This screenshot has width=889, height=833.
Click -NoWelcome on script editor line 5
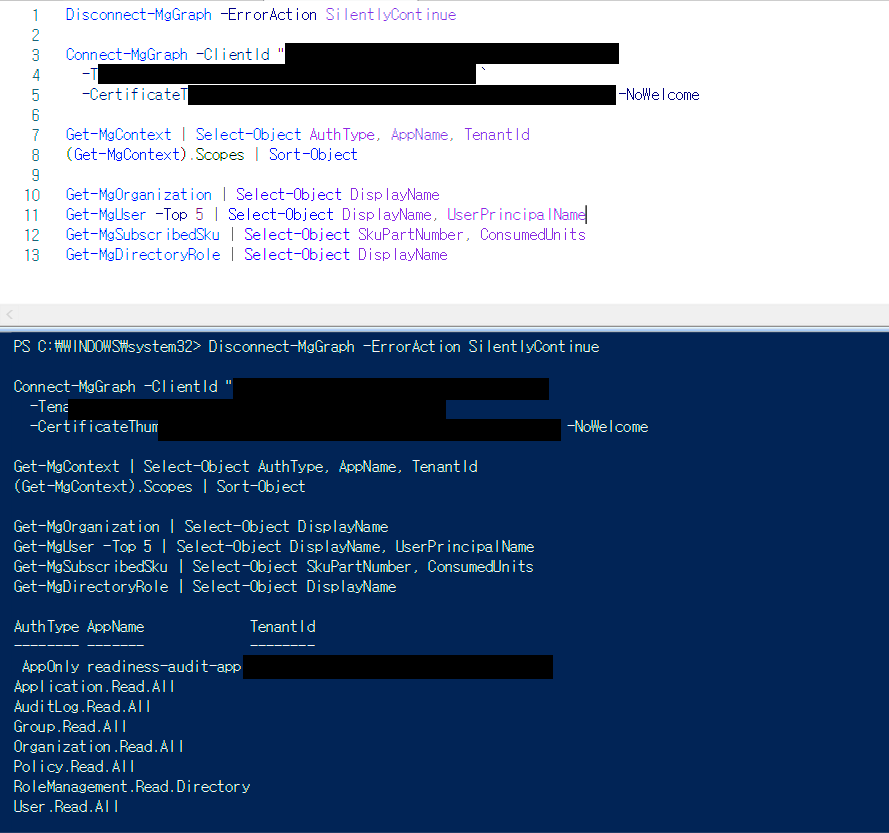(x=659, y=95)
